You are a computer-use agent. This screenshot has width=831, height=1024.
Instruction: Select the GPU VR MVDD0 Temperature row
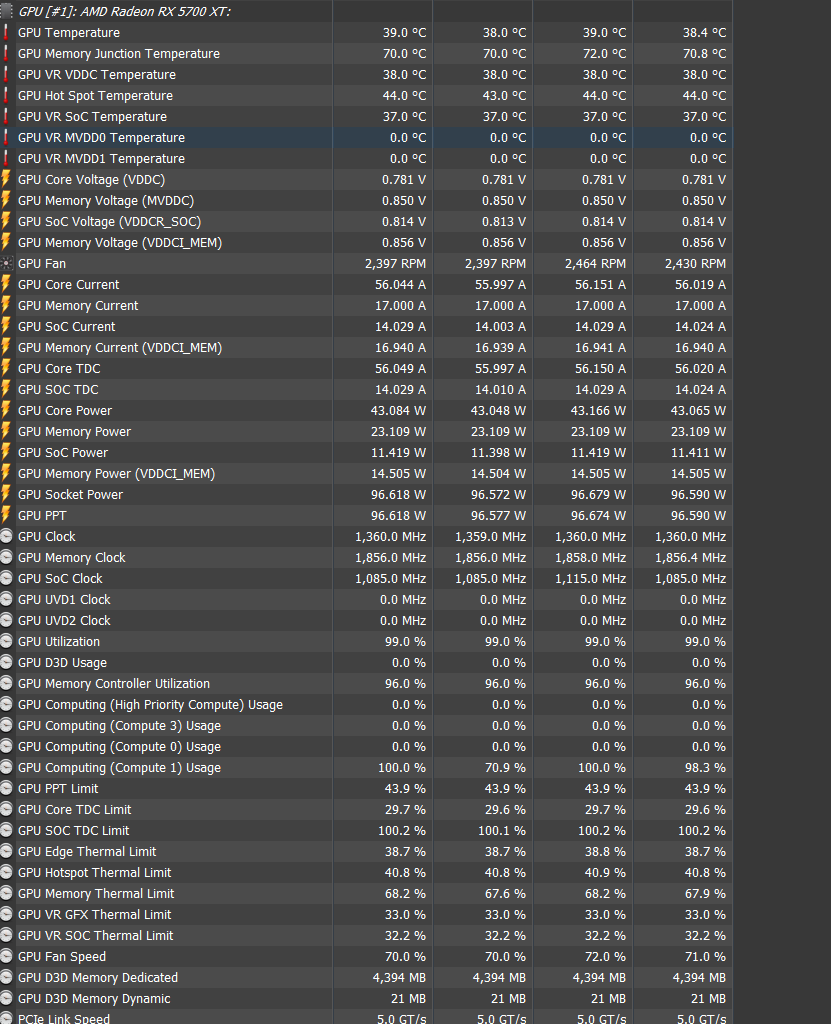click(x=366, y=138)
